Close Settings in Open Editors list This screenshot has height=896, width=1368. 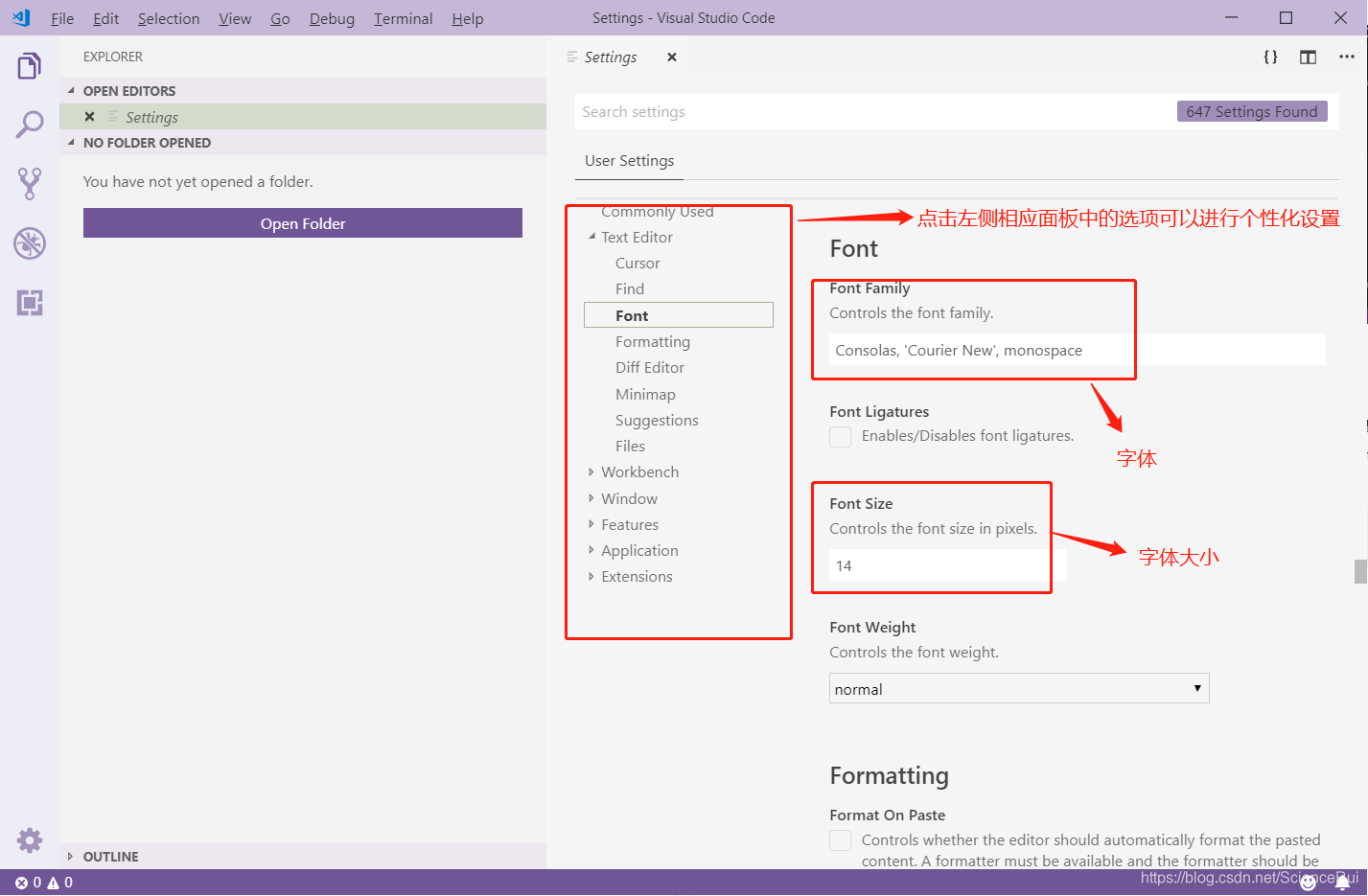89,117
